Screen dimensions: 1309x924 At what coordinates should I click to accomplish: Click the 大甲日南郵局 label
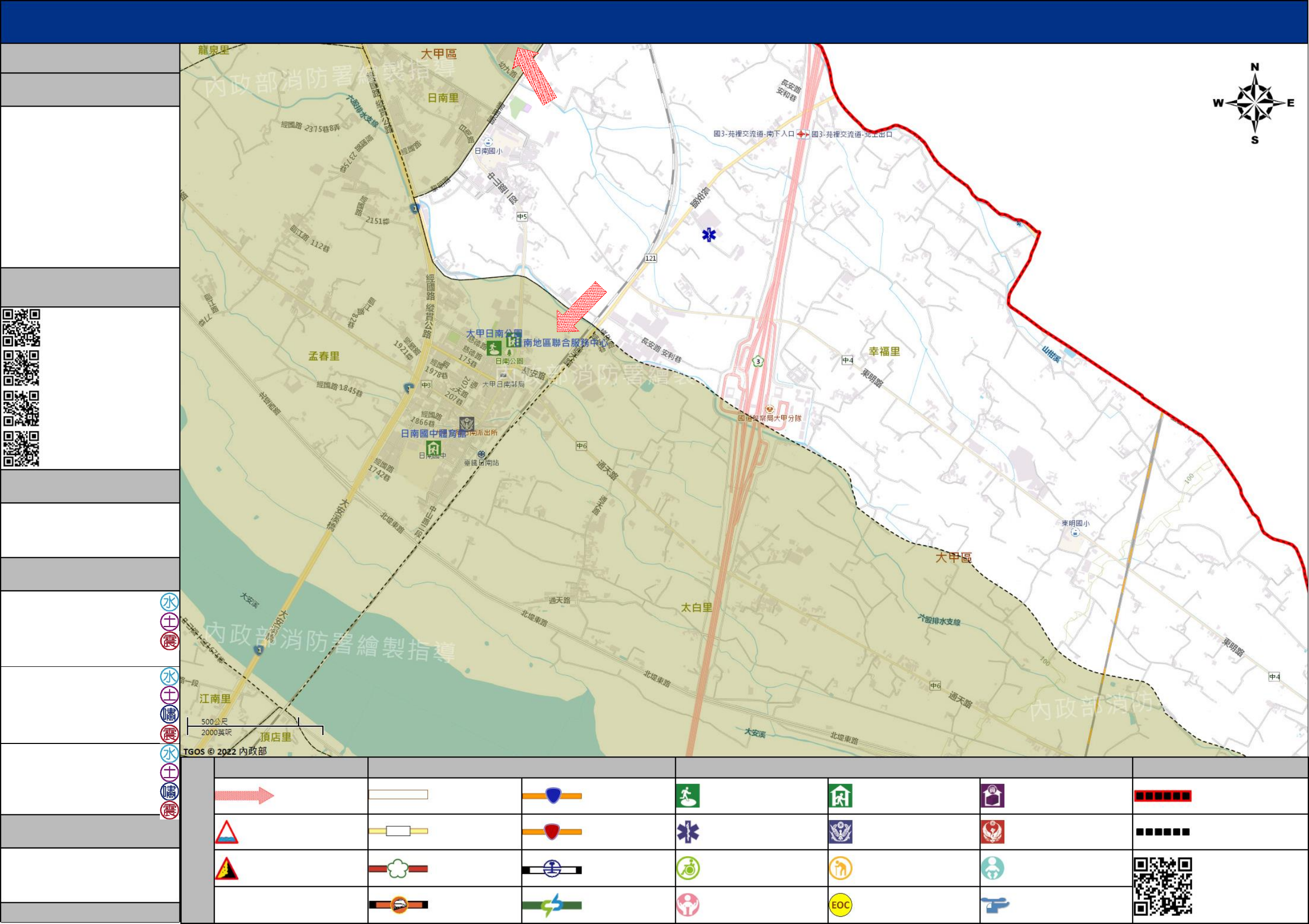pyautogui.click(x=503, y=385)
